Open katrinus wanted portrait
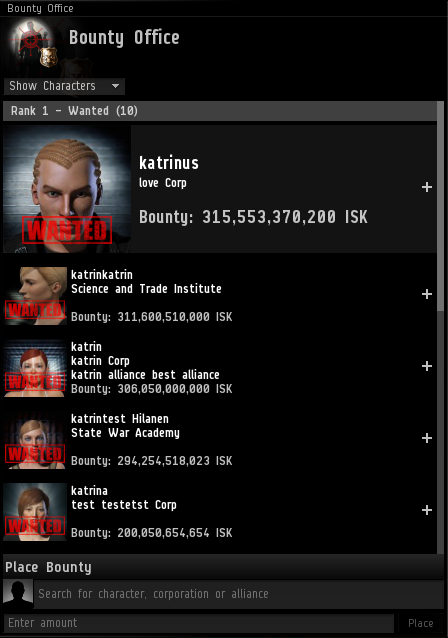This screenshot has width=448, height=638. click(67, 189)
